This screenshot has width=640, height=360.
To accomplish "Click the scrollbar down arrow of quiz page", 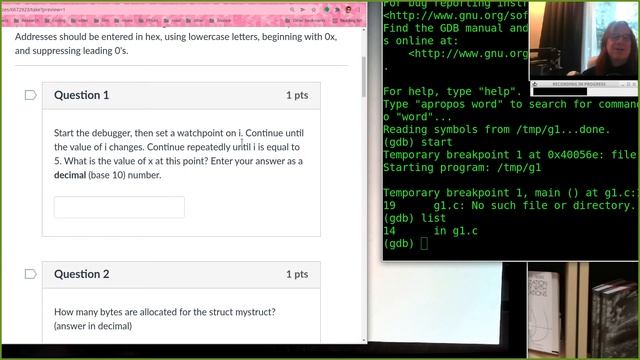I will point(364,340).
